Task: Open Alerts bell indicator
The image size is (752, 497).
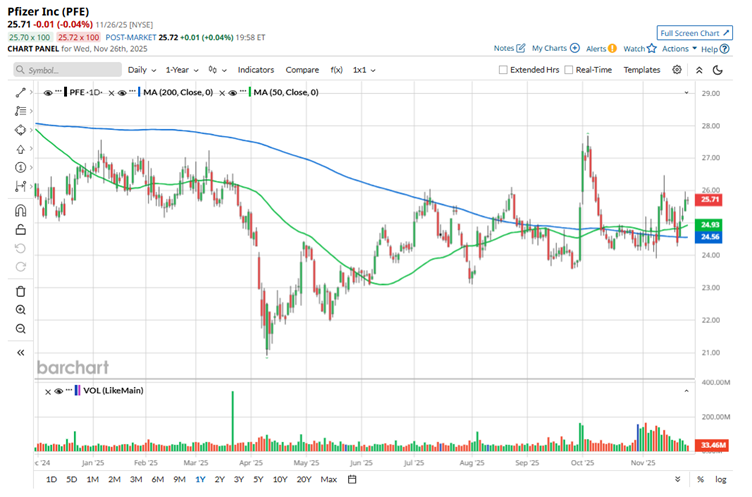Action: 612,48
